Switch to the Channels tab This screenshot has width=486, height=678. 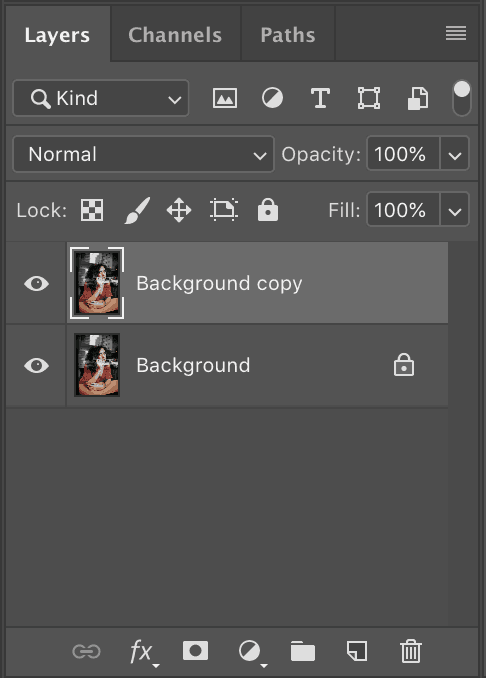coord(175,35)
